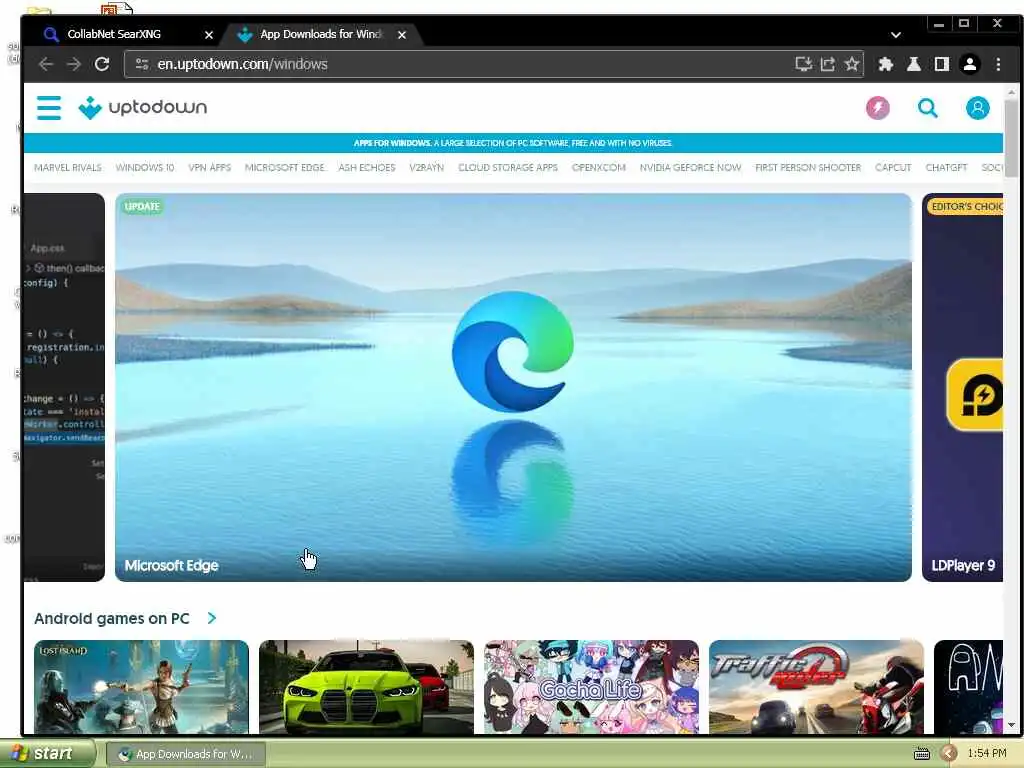Reload the page with the refresh icon
Image resolution: width=1024 pixels, height=768 pixels.
point(102,64)
